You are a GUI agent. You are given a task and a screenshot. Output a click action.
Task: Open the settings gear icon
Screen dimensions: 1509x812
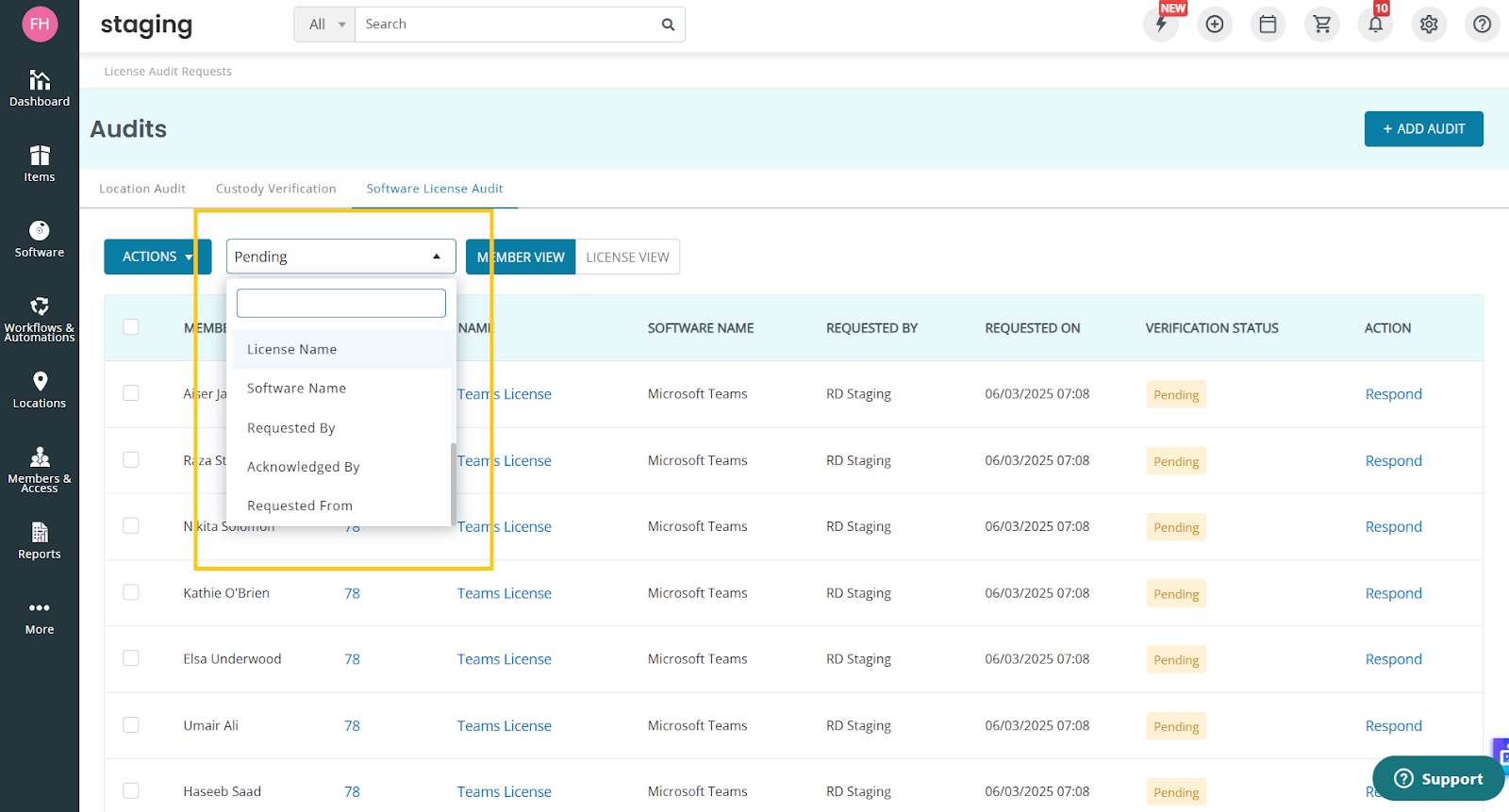(x=1430, y=25)
